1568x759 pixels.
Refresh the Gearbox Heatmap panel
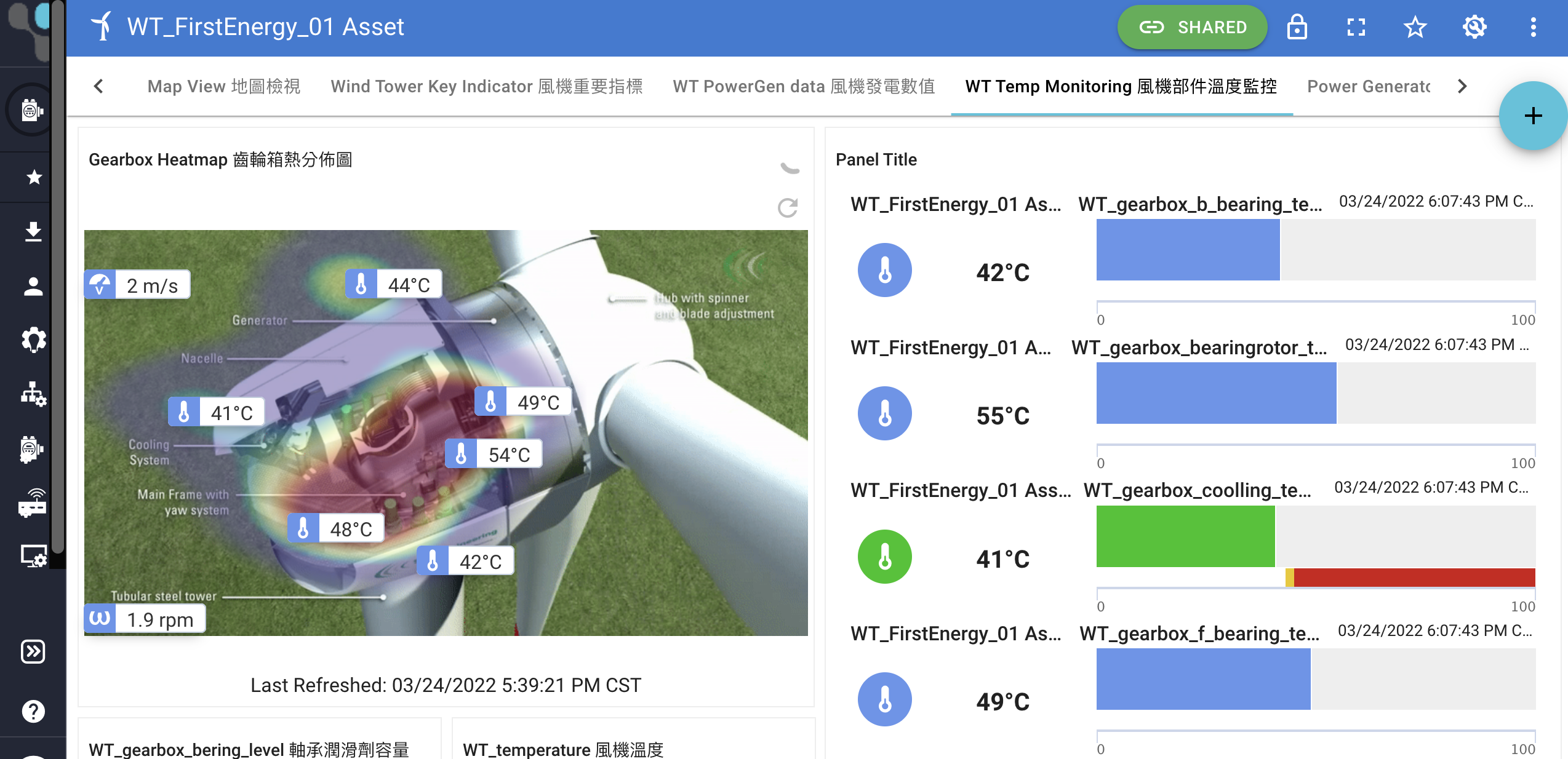point(788,208)
